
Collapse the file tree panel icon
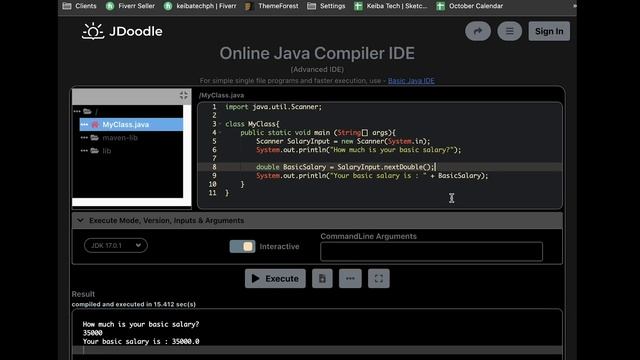tap(183, 96)
